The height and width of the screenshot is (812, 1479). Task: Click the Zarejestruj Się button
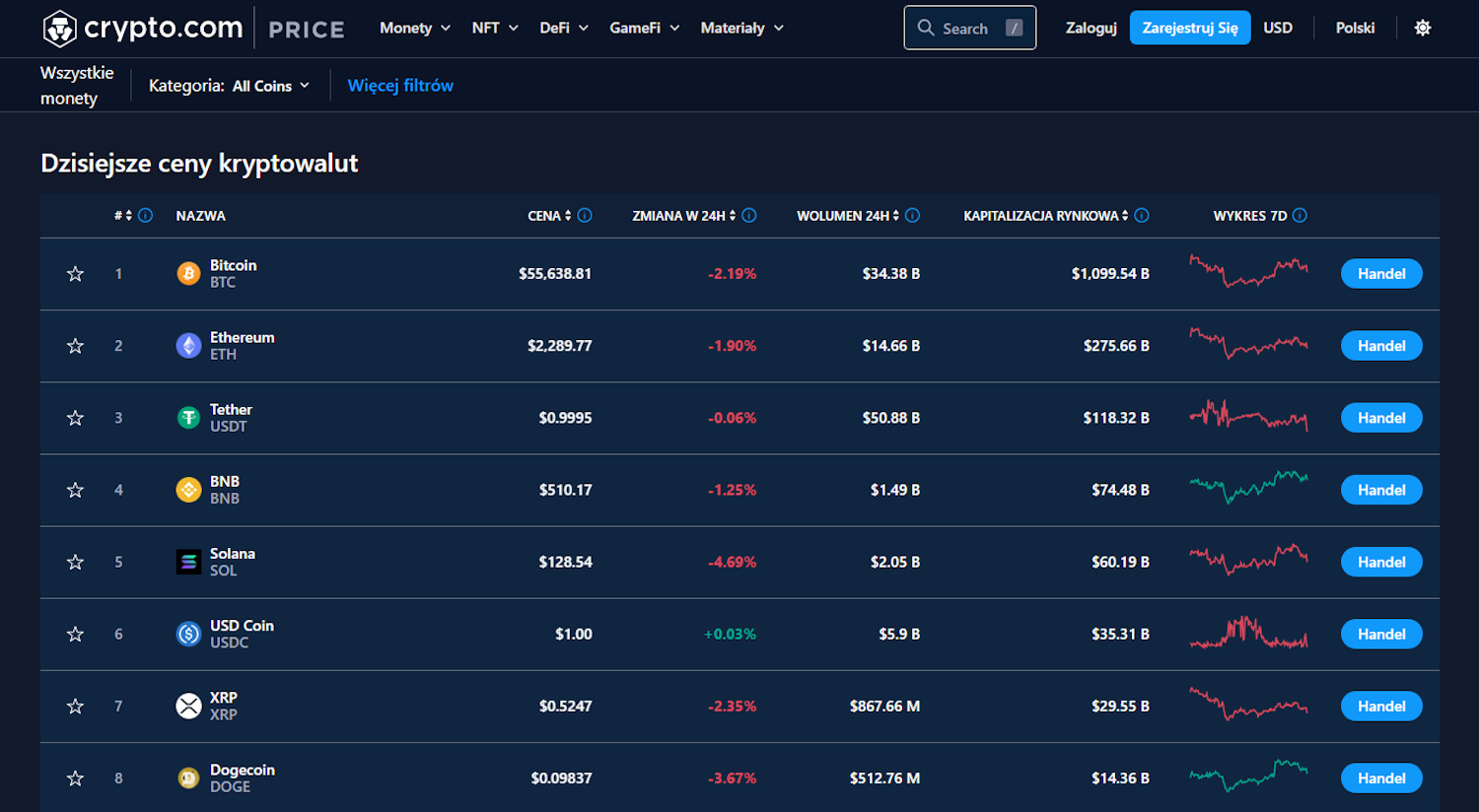[1190, 28]
